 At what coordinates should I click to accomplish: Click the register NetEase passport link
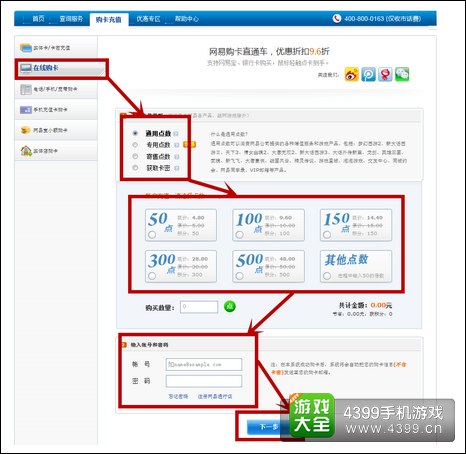(215, 396)
